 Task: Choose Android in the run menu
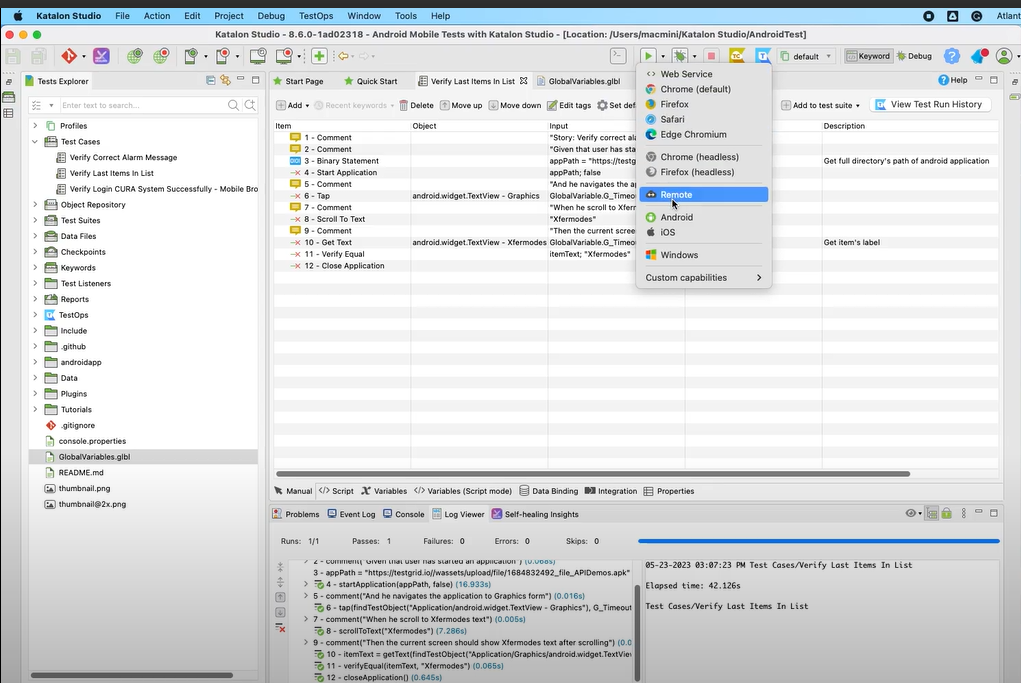[x=703, y=217]
